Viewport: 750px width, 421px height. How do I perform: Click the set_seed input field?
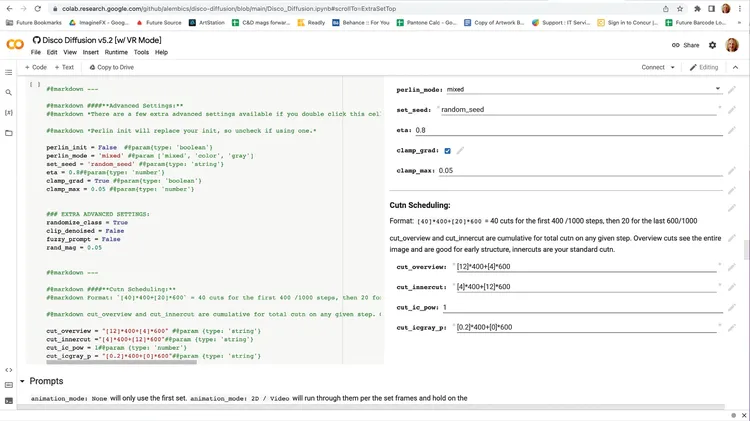(x=578, y=110)
